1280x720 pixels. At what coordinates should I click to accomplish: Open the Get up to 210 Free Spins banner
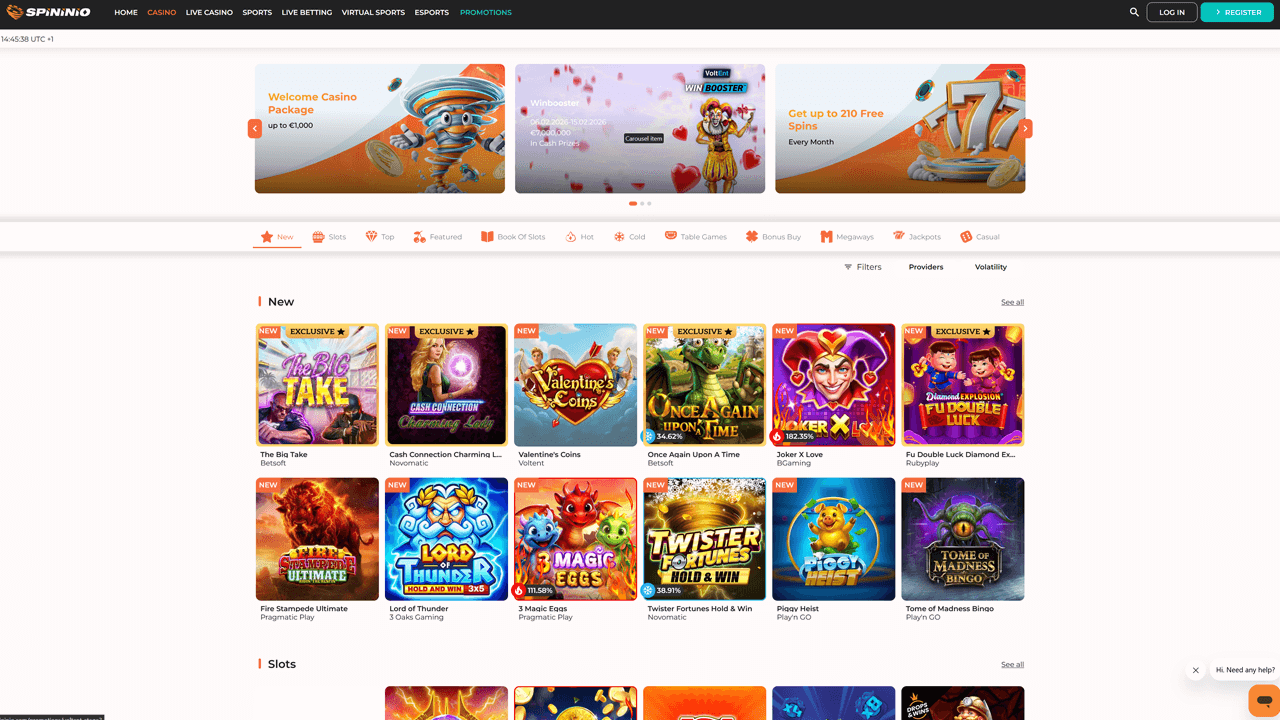[900, 128]
